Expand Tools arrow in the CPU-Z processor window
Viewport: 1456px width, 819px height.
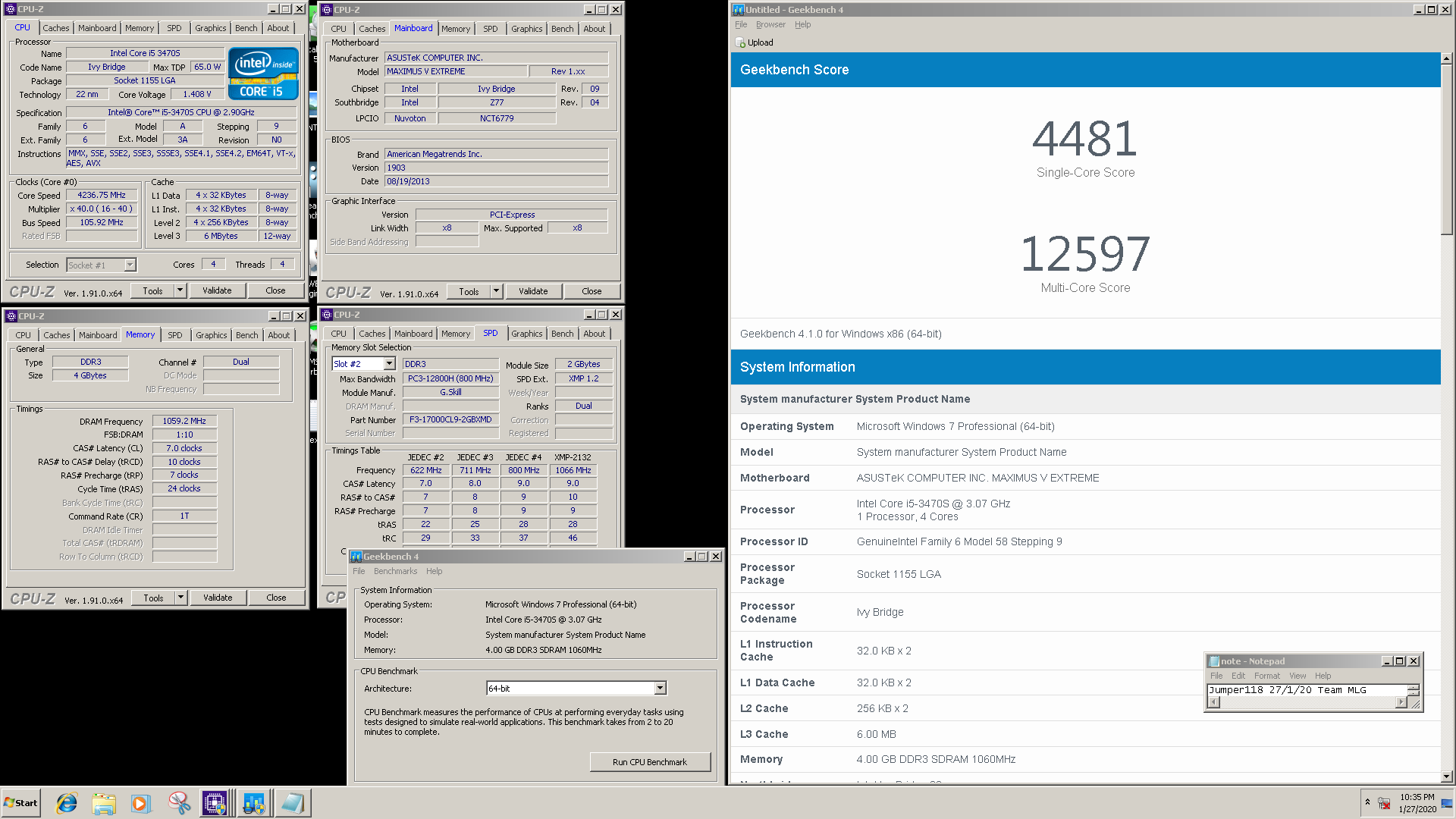pyautogui.click(x=180, y=290)
